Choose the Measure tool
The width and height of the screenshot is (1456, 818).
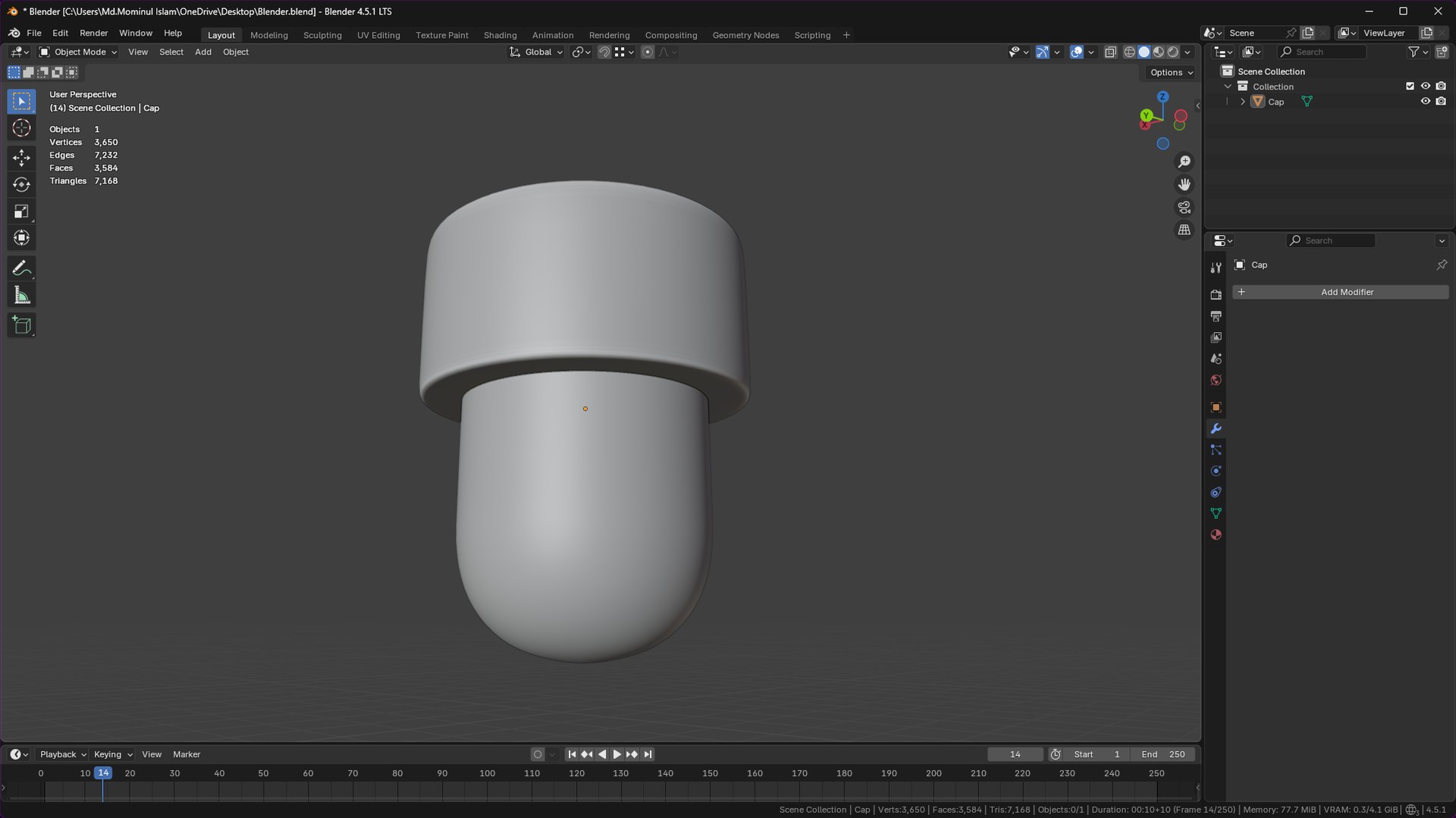(21, 296)
